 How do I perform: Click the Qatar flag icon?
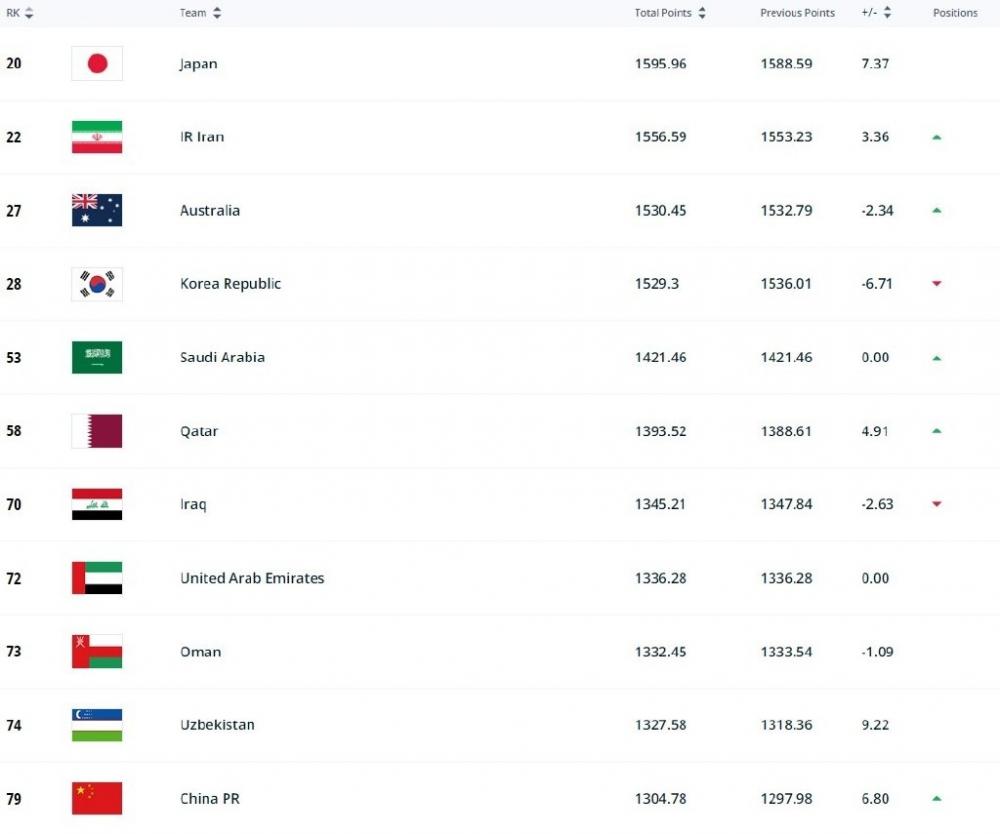point(97,431)
